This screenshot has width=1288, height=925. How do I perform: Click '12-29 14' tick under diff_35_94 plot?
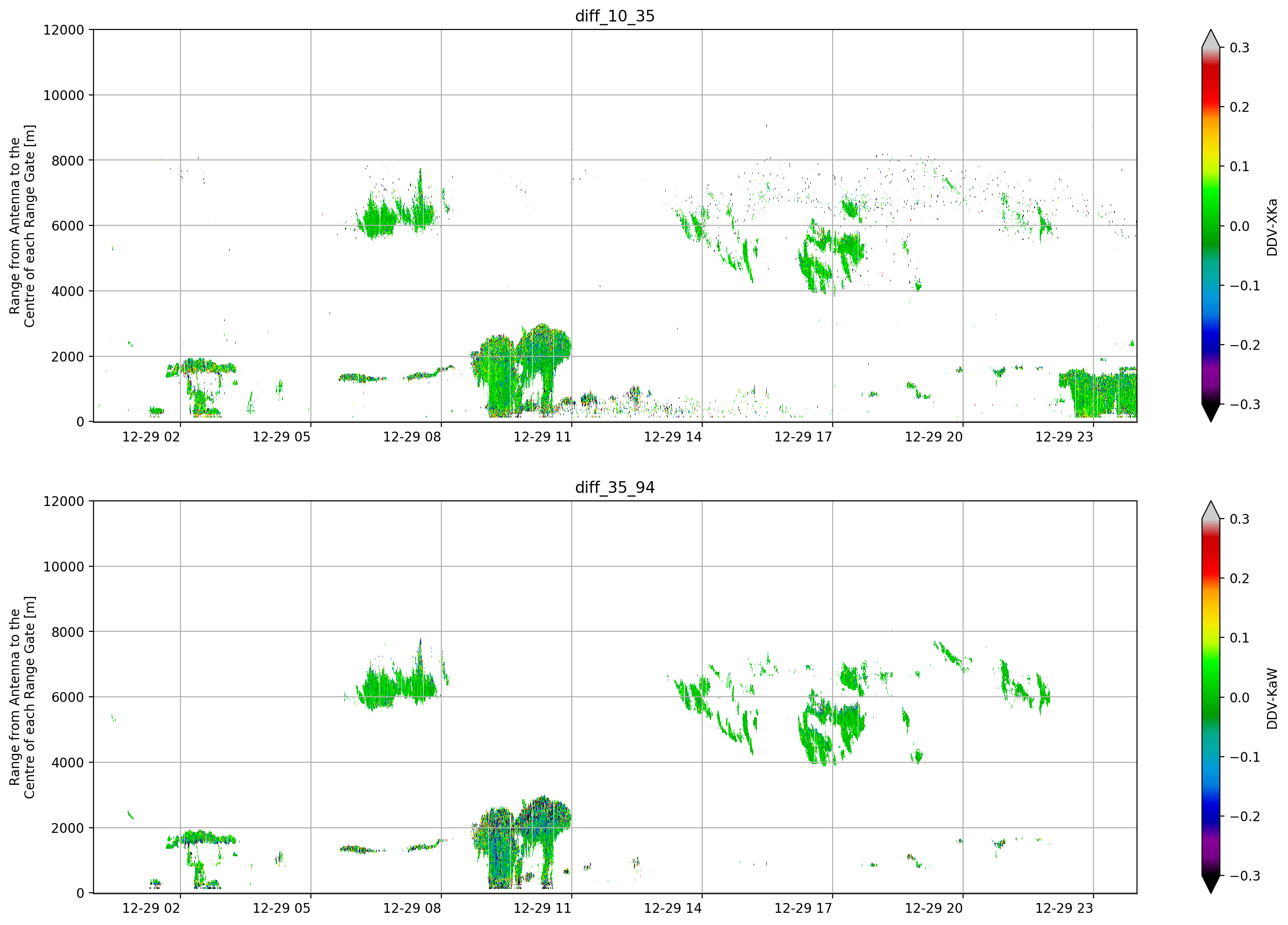pos(673,909)
